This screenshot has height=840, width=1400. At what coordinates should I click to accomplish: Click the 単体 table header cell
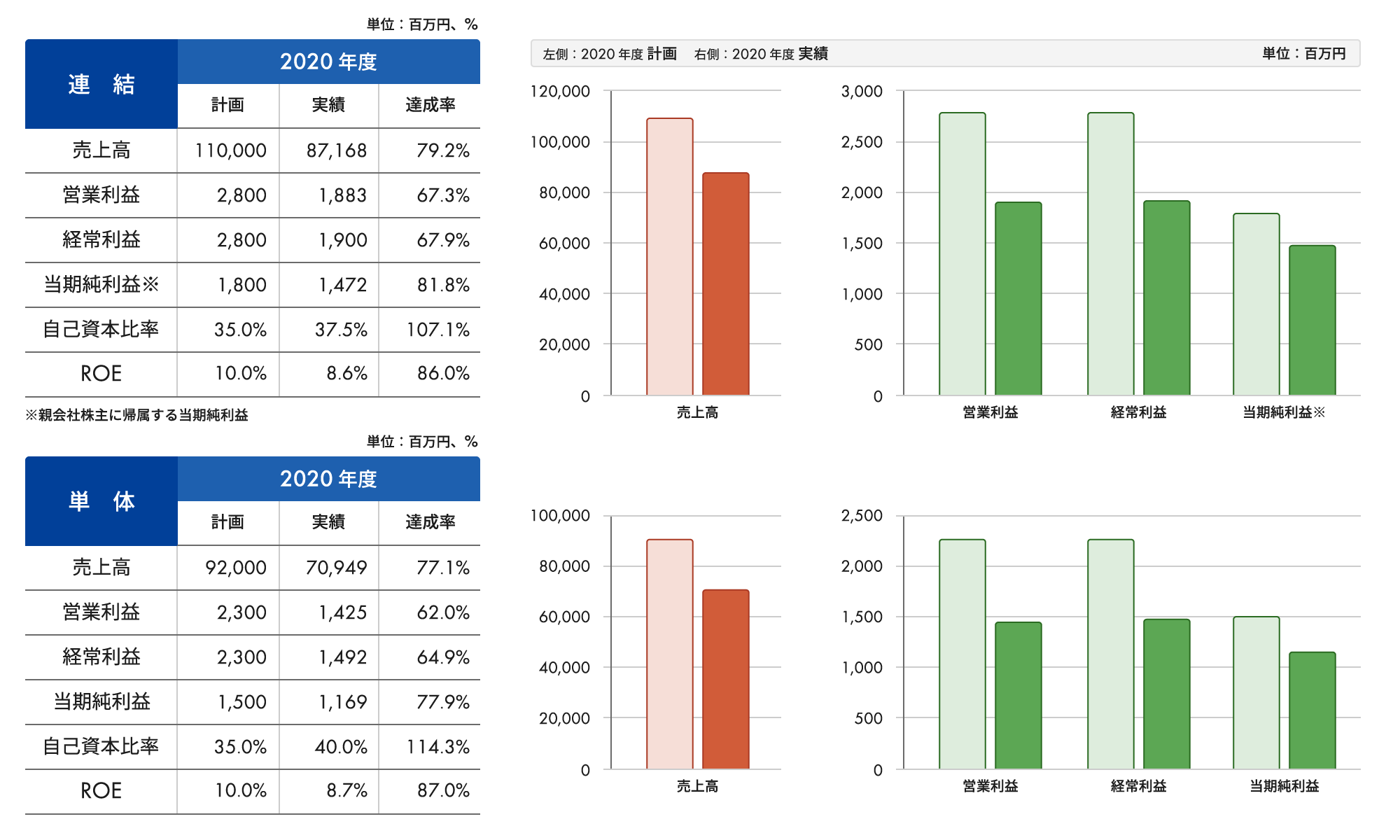pyautogui.click(x=101, y=501)
